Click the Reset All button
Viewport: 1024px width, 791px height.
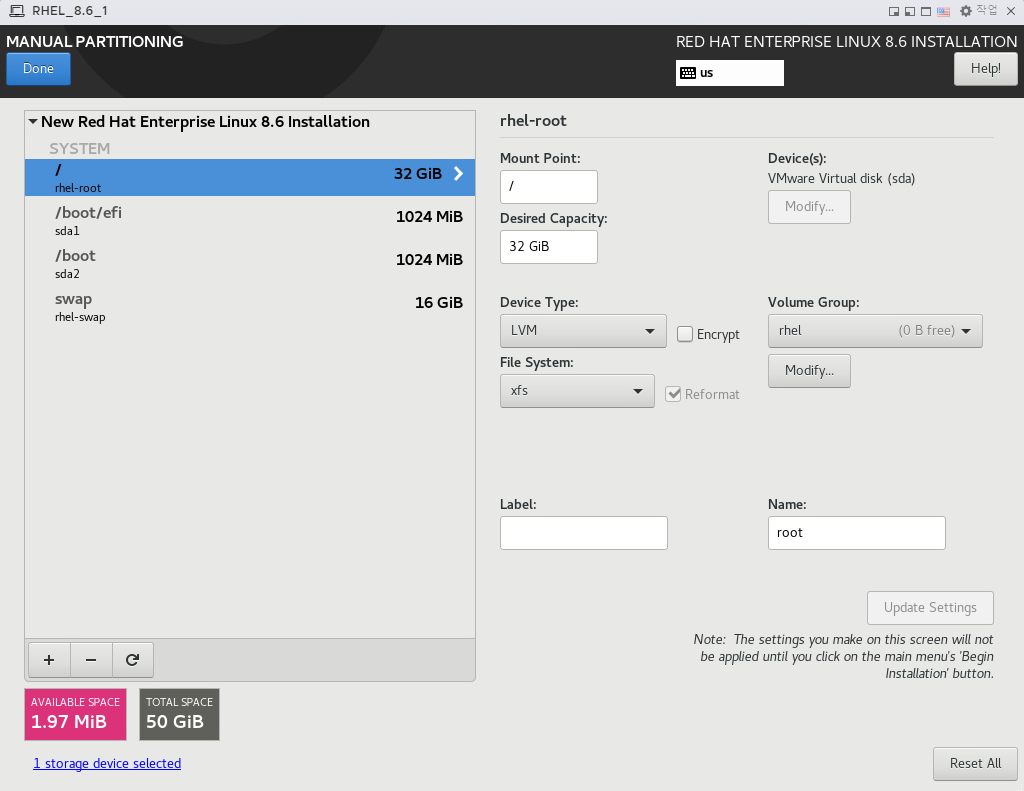click(x=975, y=764)
